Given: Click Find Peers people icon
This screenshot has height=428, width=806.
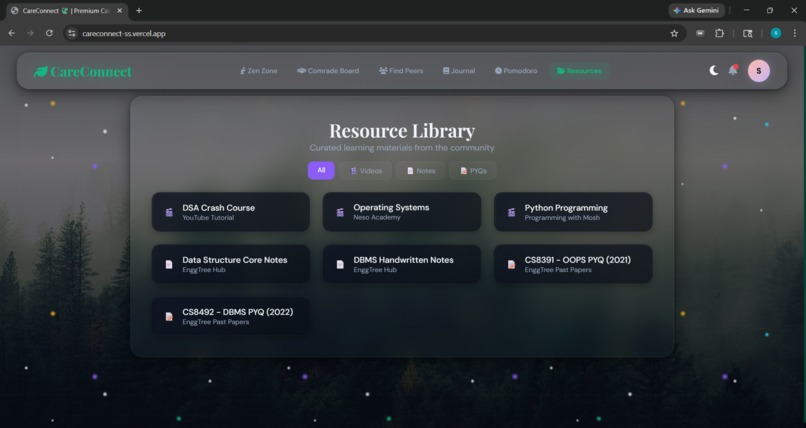Looking at the screenshot, I should coord(383,71).
